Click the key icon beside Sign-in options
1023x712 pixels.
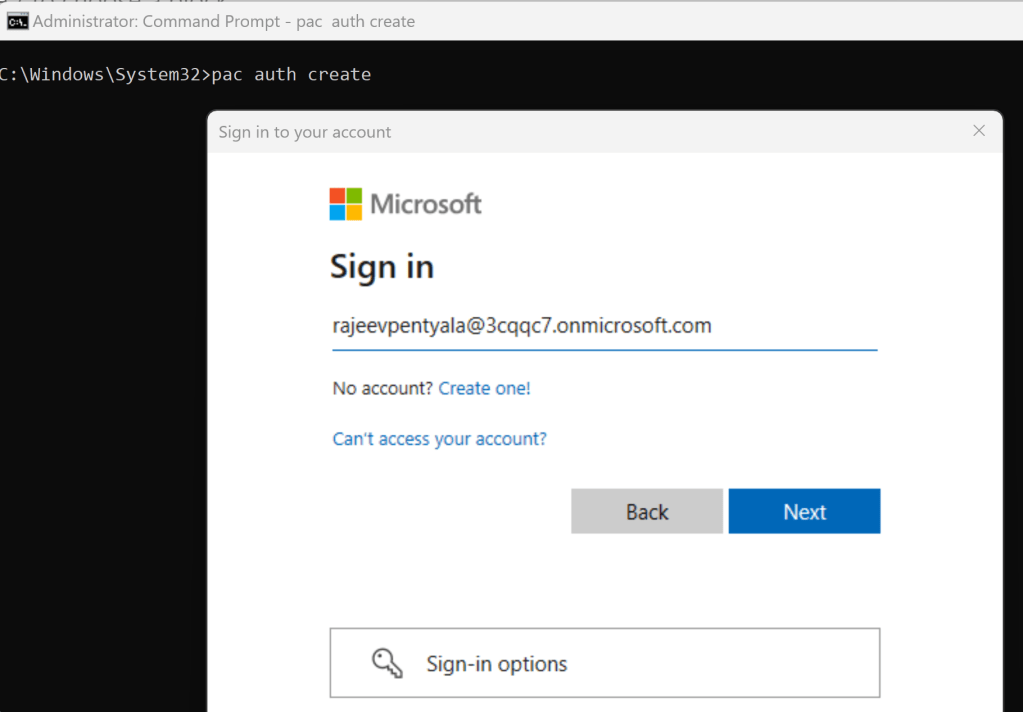click(387, 663)
